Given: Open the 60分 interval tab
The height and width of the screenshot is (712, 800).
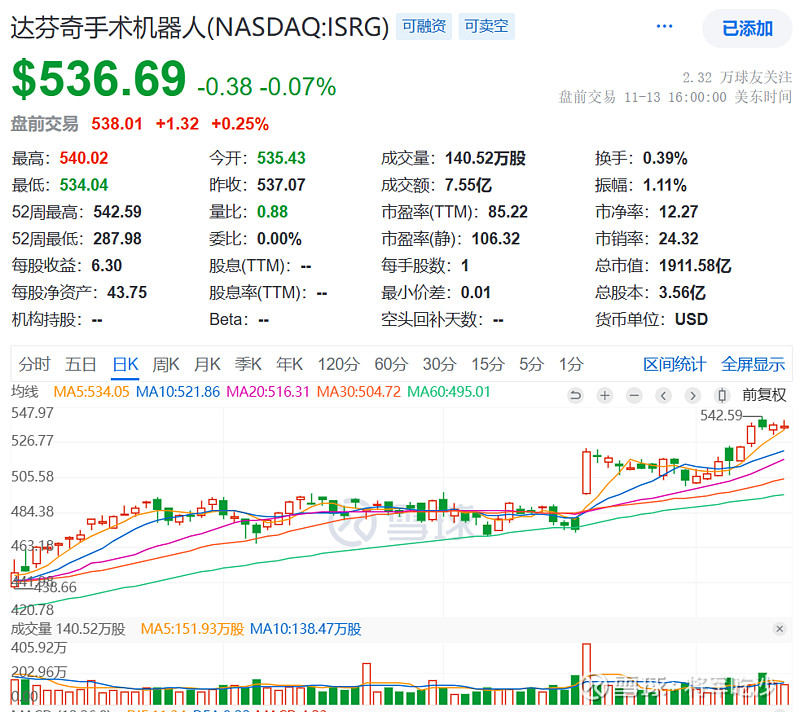Looking at the screenshot, I should click(391, 364).
